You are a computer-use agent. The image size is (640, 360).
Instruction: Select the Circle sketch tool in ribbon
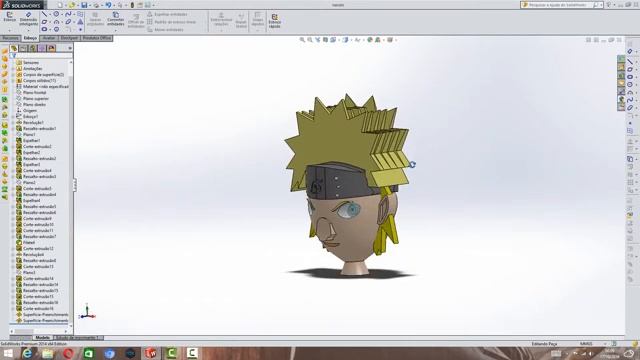[x=56, y=14]
